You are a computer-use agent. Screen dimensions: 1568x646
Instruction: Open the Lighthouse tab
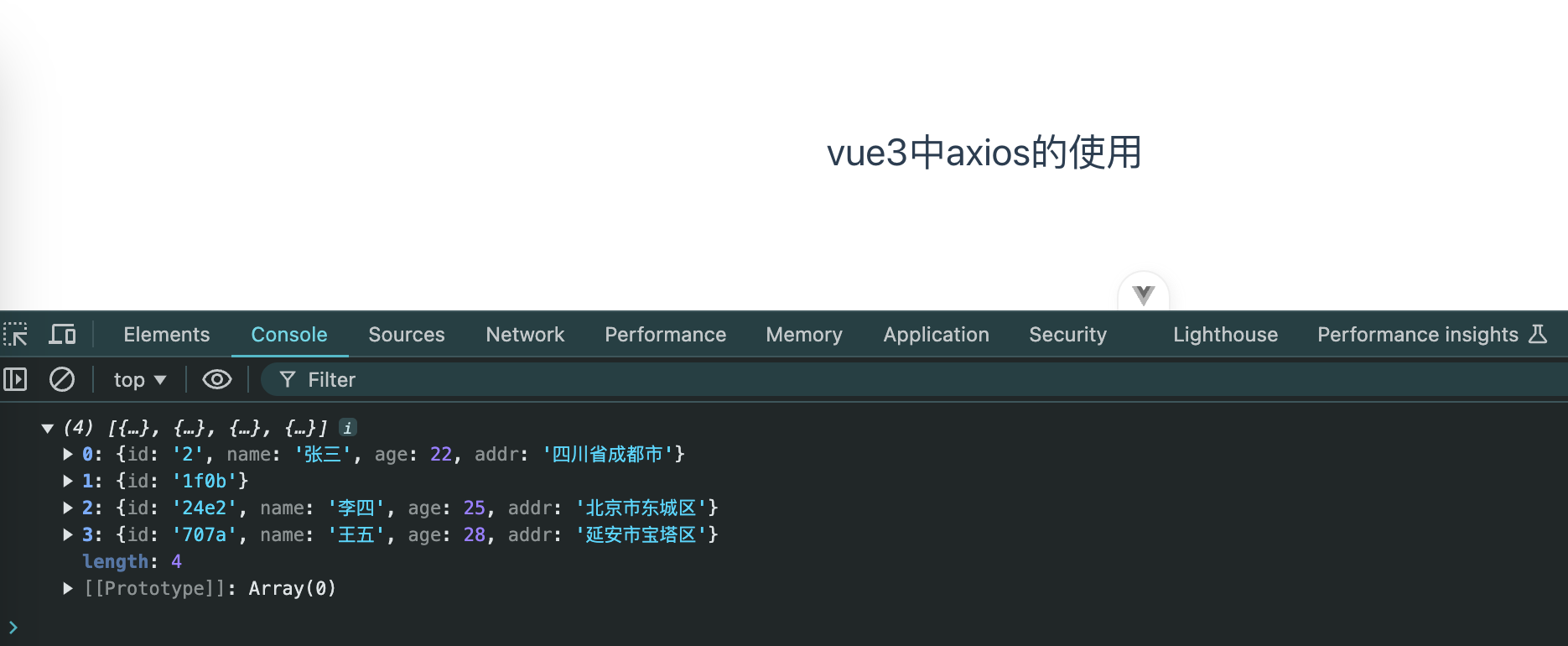pos(1225,335)
